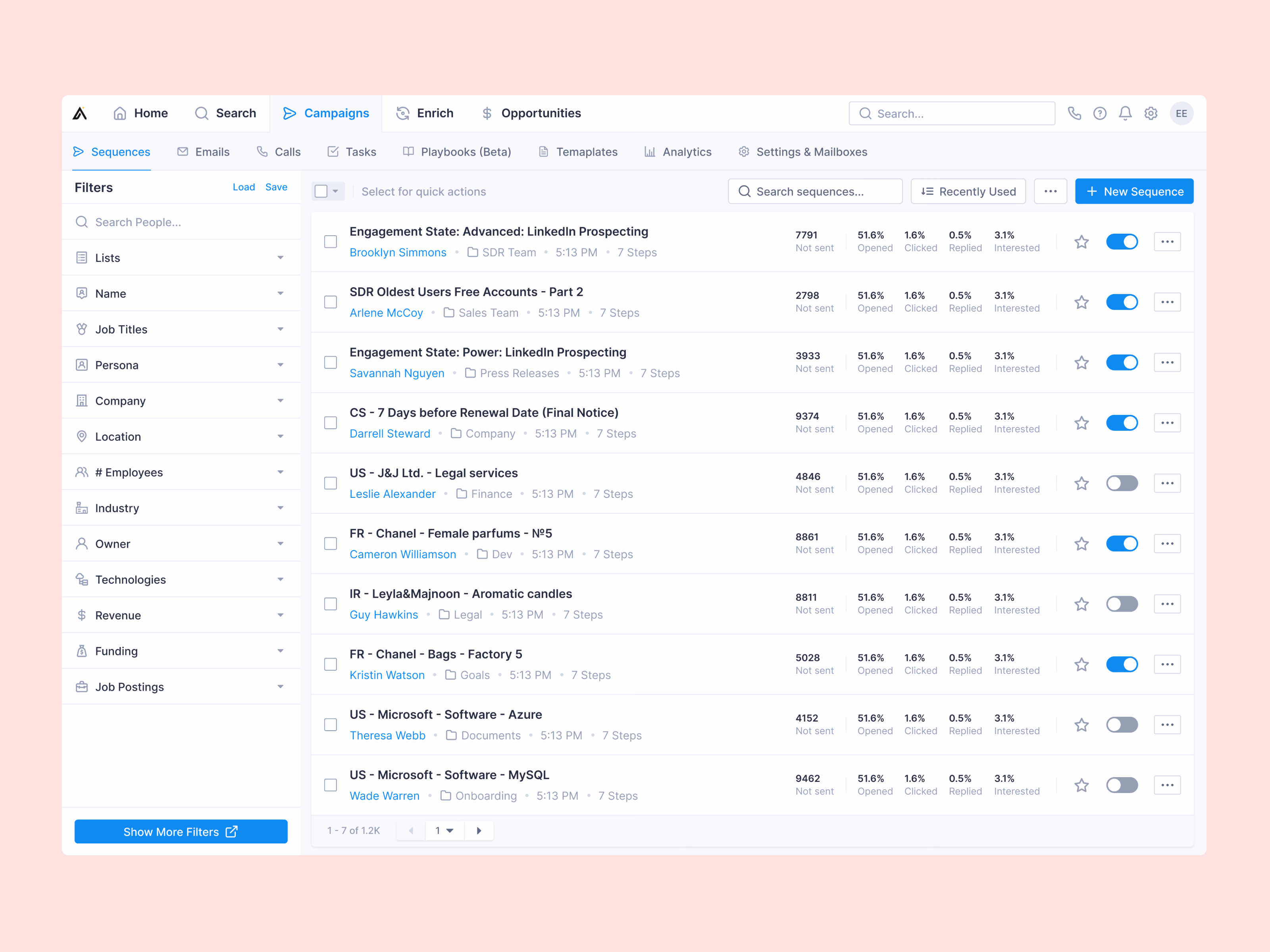The image size is (1270, 952).
Task: Open the notifications bell
Action: [x=1125, y=113]
